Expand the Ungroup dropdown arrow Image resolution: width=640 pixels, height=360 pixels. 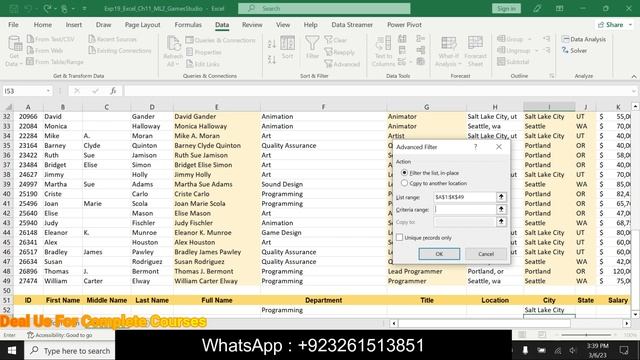(x=536, y=51)
